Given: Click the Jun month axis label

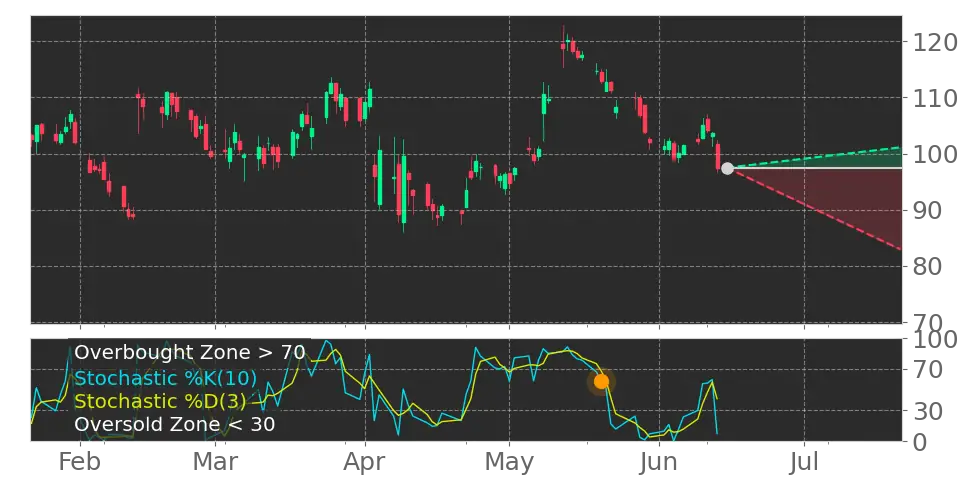Looking at the screenshot, I should coord(659,462).
